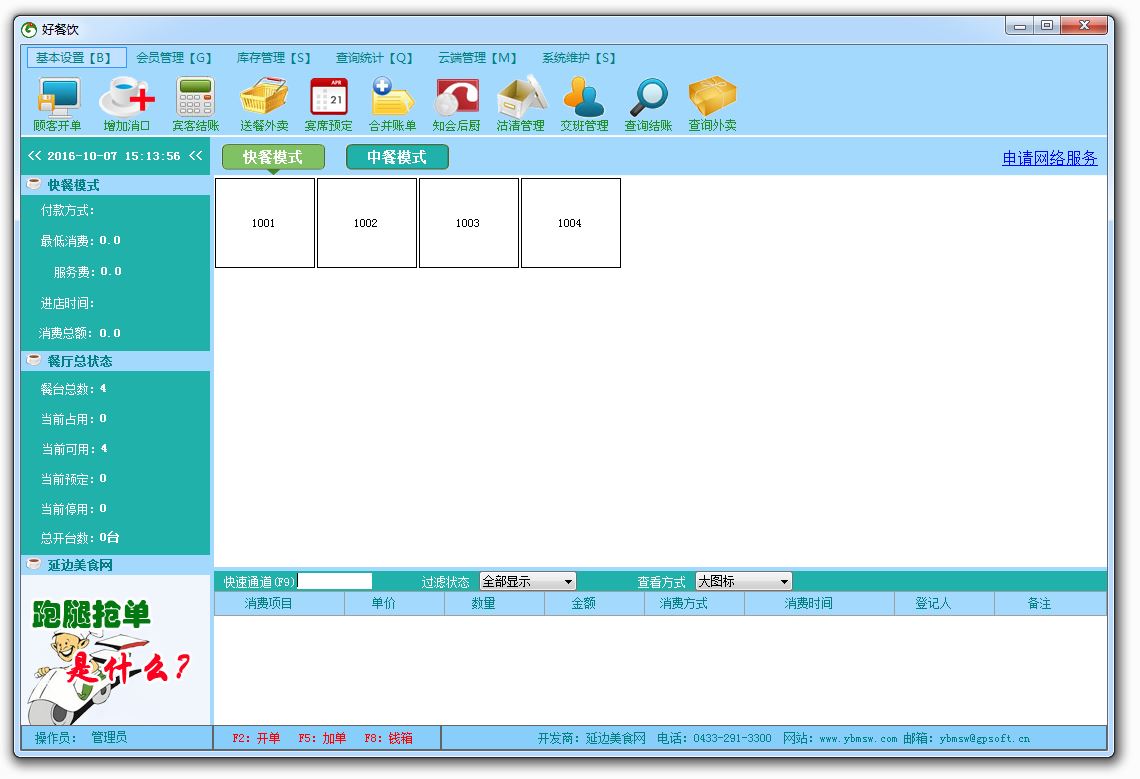Collapse the 餐厅总状态 panel header
Viewport: 1140px width, 779px height.
click(80, 361)
